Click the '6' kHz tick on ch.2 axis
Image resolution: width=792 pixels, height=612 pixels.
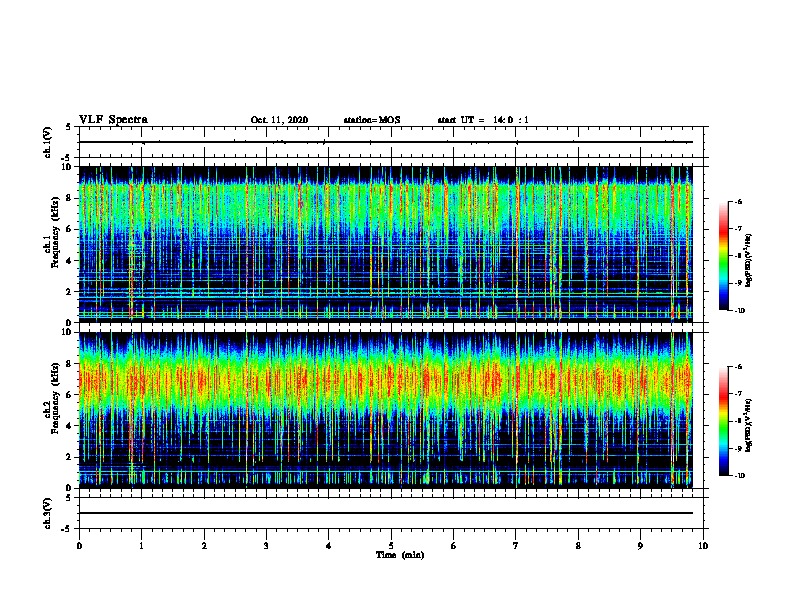[70, 395]
